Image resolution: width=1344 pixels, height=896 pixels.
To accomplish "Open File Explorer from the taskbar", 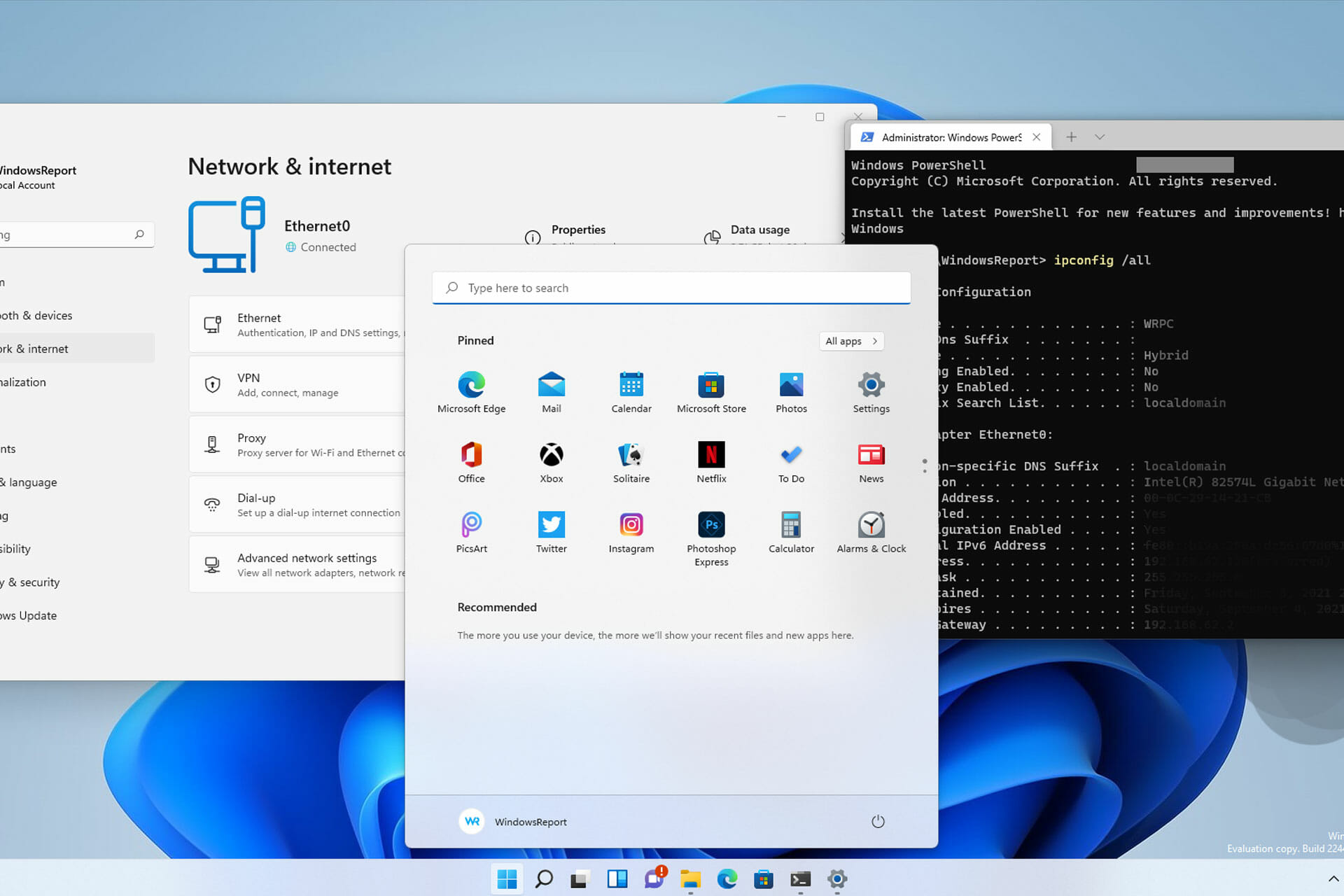I will pyautogui.click(x=690, y=878).
